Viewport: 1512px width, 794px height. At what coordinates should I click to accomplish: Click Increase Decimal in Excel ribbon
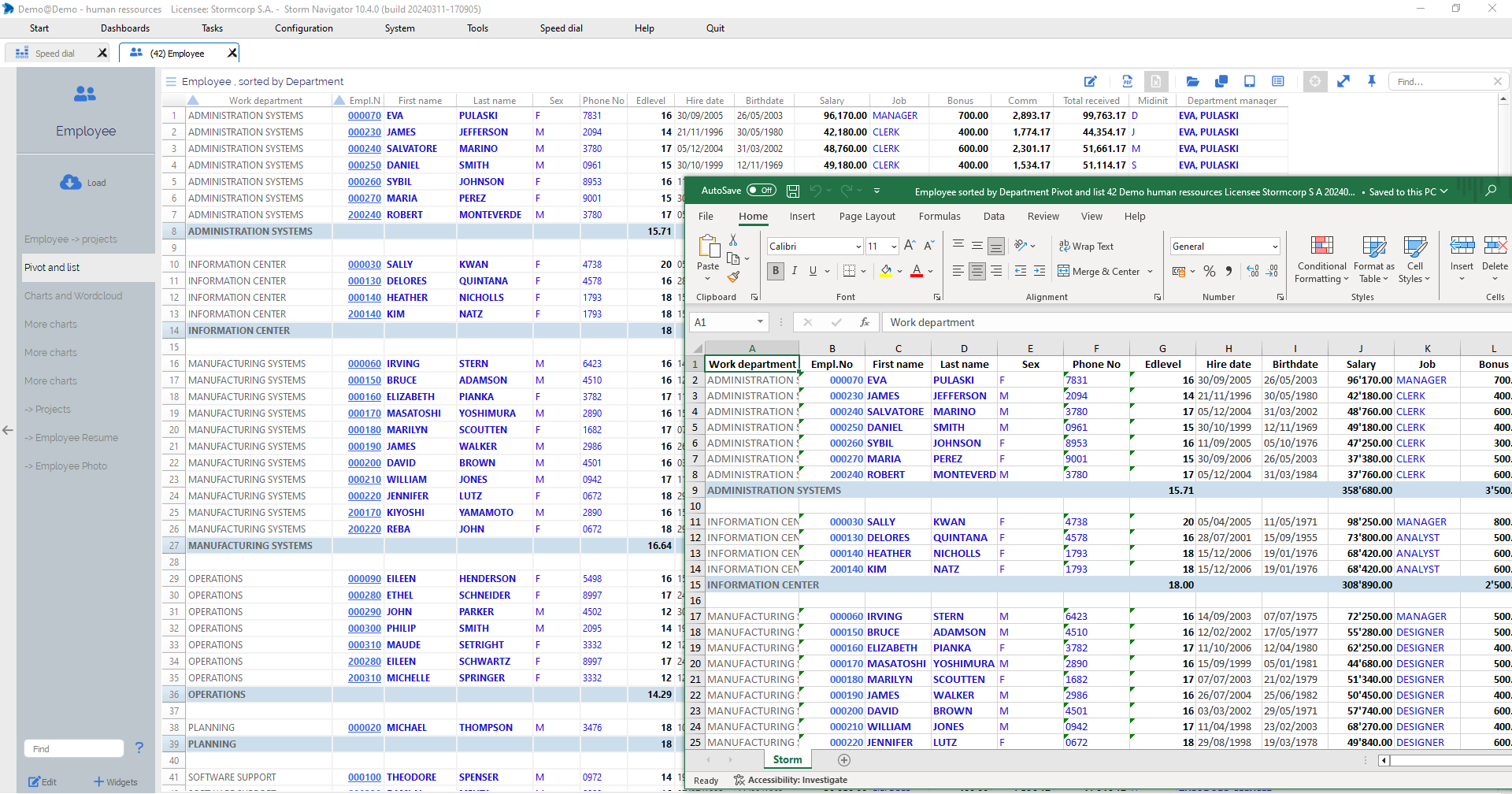coord(1253,271)
